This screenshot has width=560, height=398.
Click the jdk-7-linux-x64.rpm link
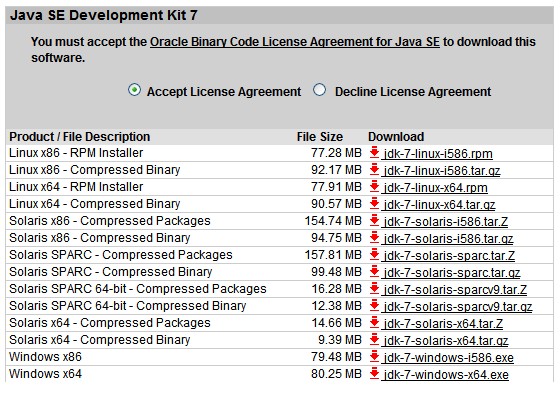tap(435, 188)
